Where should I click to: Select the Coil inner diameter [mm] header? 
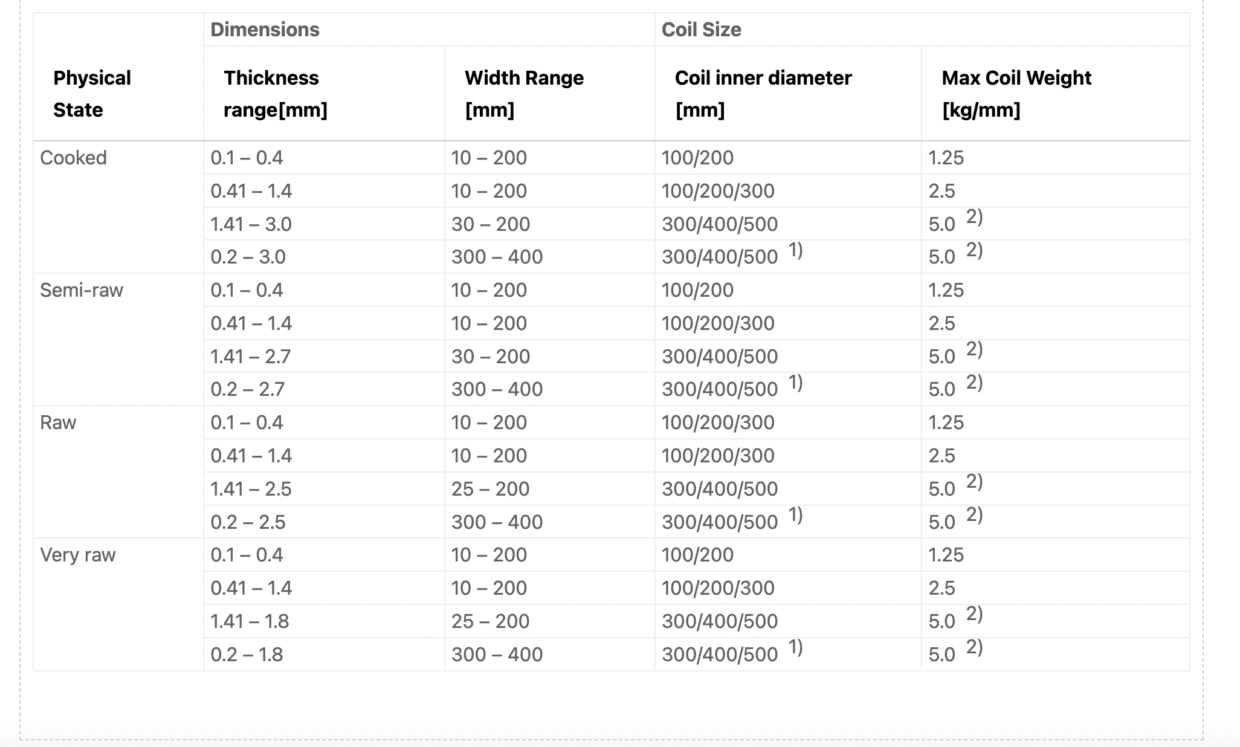click(763, 93)
